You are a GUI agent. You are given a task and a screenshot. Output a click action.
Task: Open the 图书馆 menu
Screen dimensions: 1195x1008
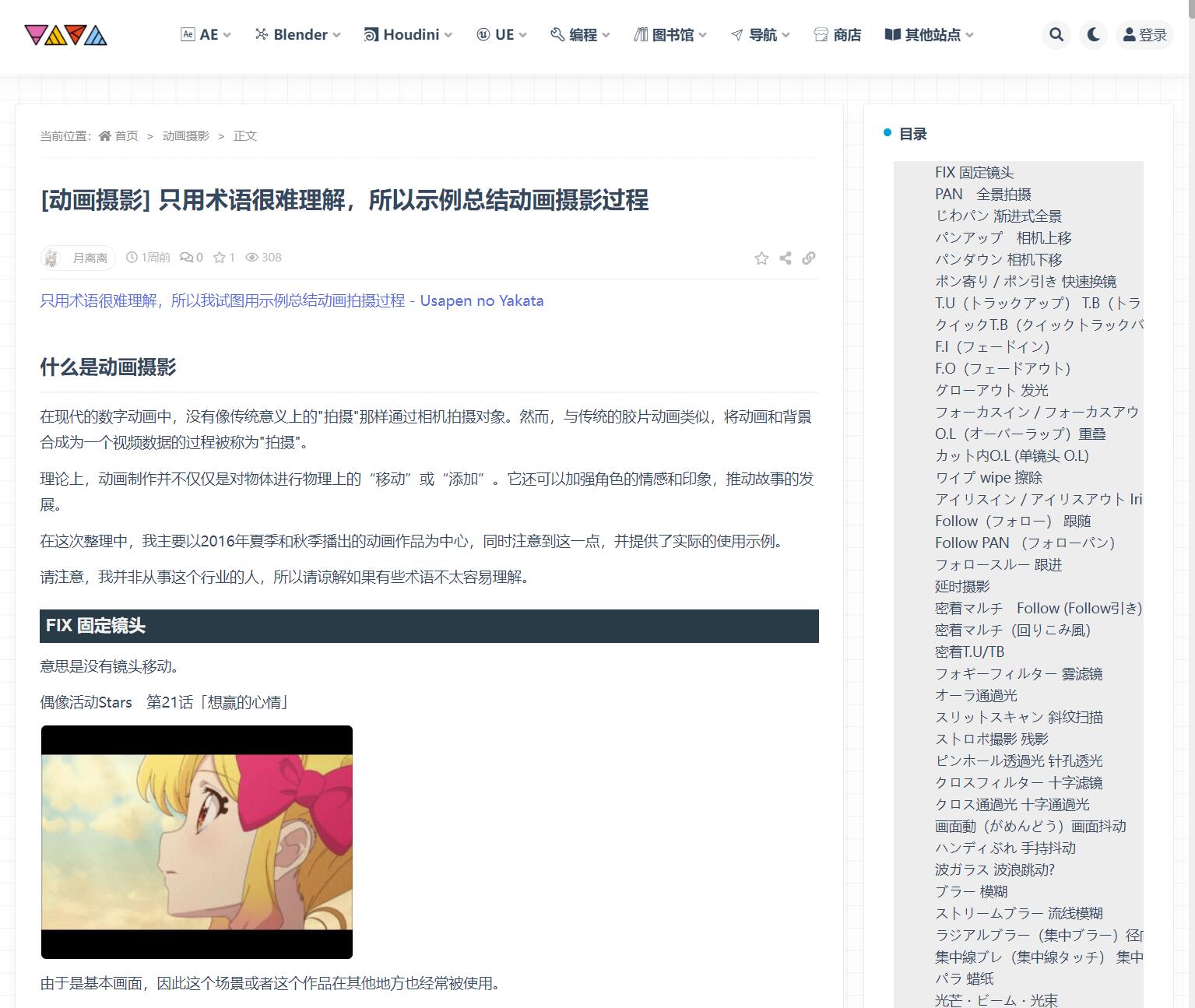click(670, 35)
